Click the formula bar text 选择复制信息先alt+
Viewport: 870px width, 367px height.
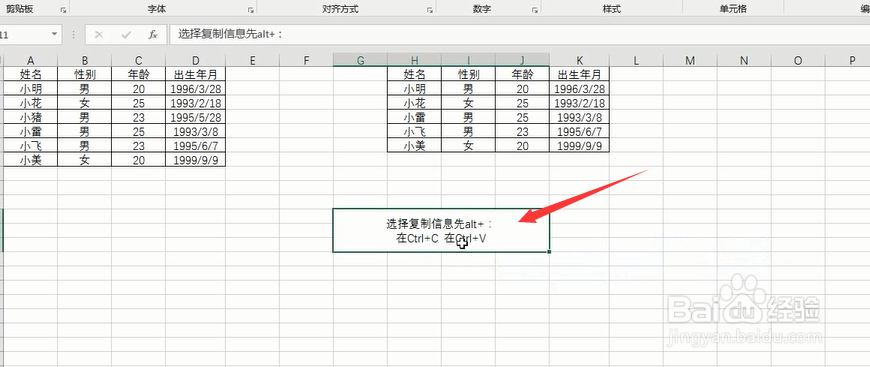click(230, 34)
